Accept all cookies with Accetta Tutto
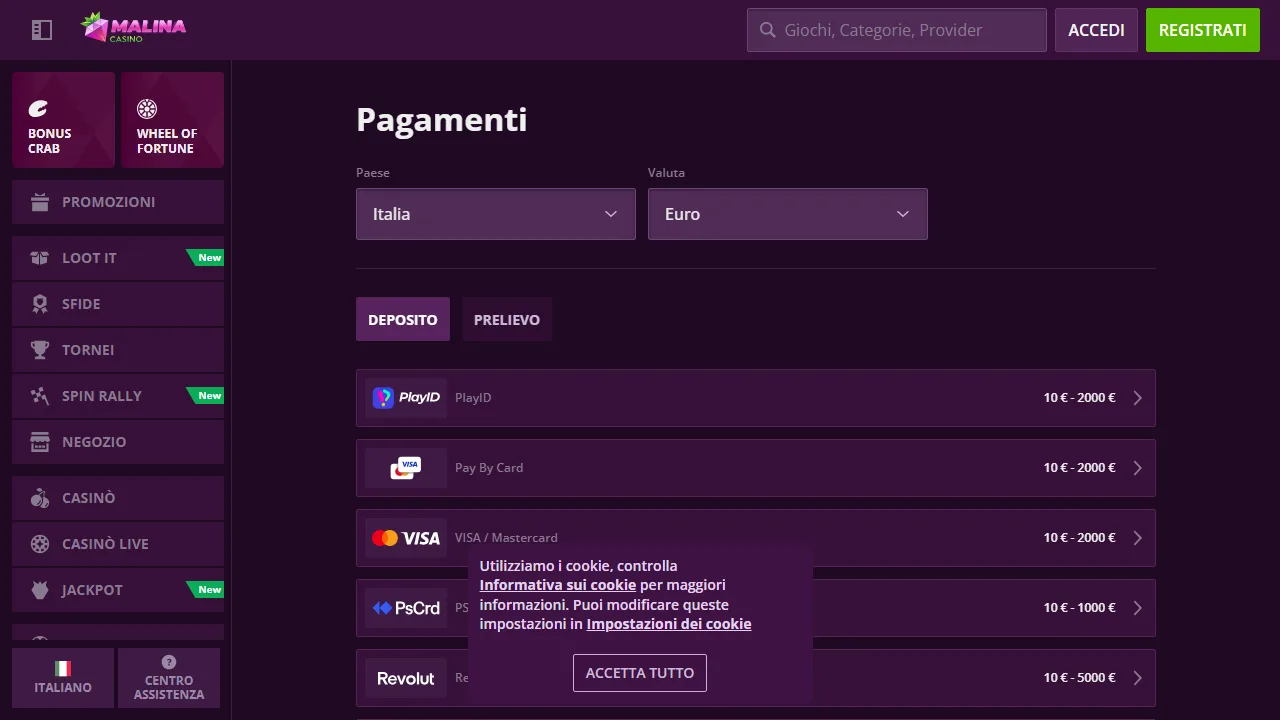The image size is (1280, 720). [x=640, y=673]
